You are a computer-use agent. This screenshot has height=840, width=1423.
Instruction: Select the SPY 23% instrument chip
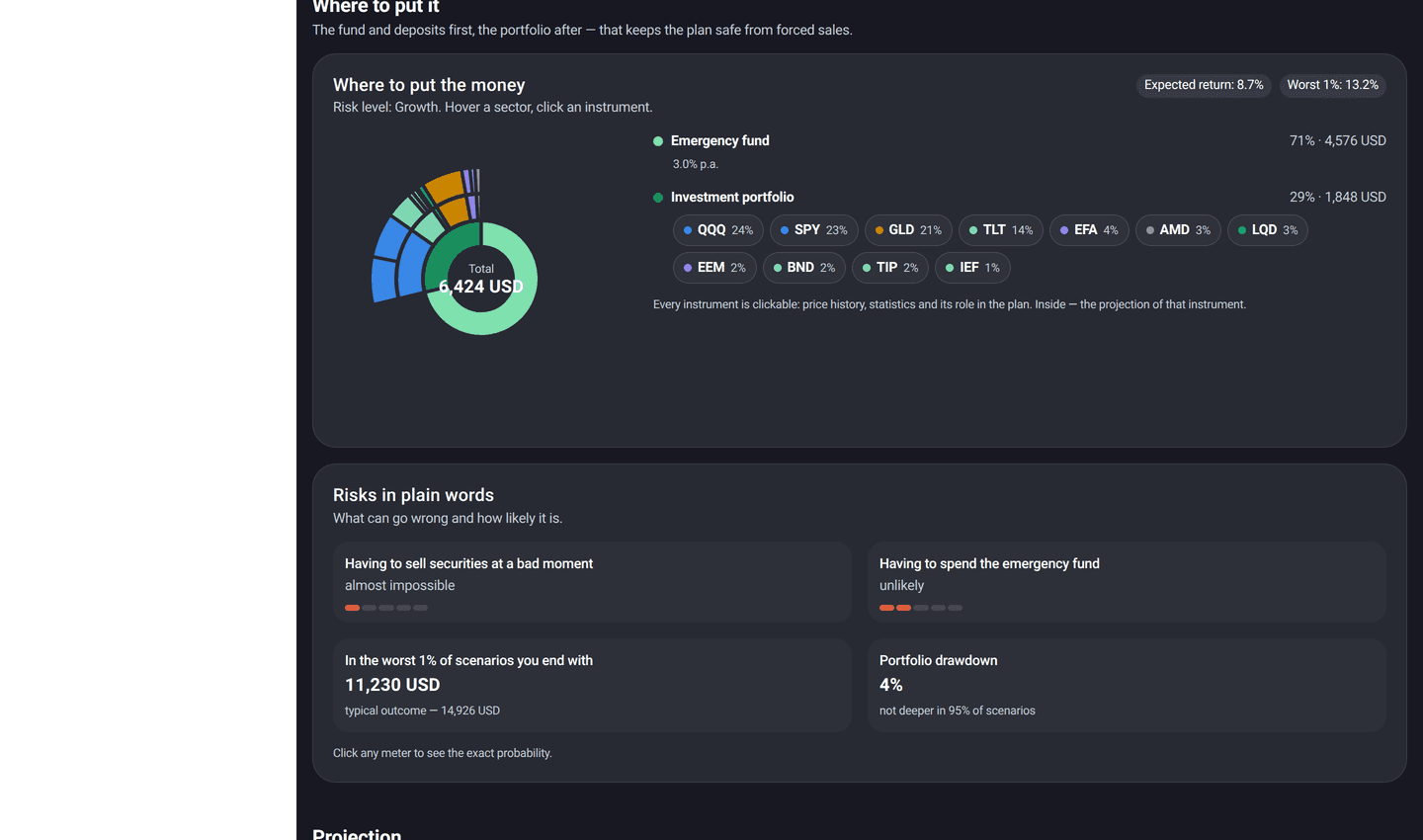coord(814,230)
